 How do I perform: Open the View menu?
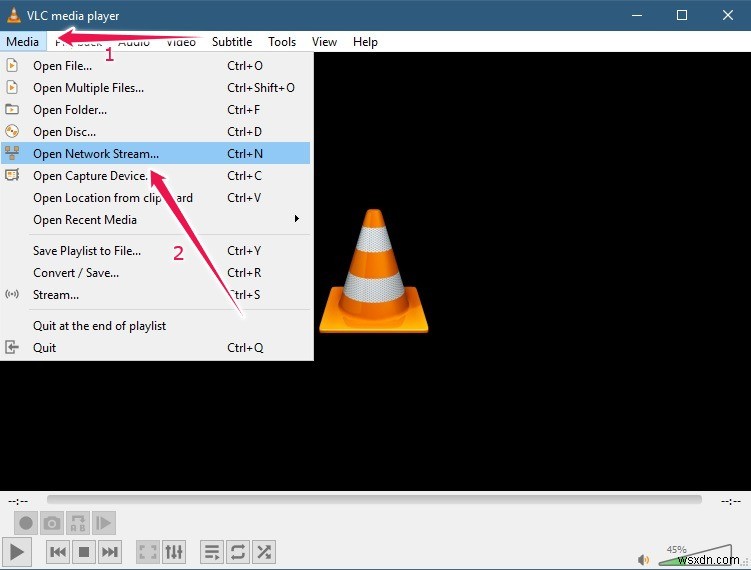coord(324,42)
